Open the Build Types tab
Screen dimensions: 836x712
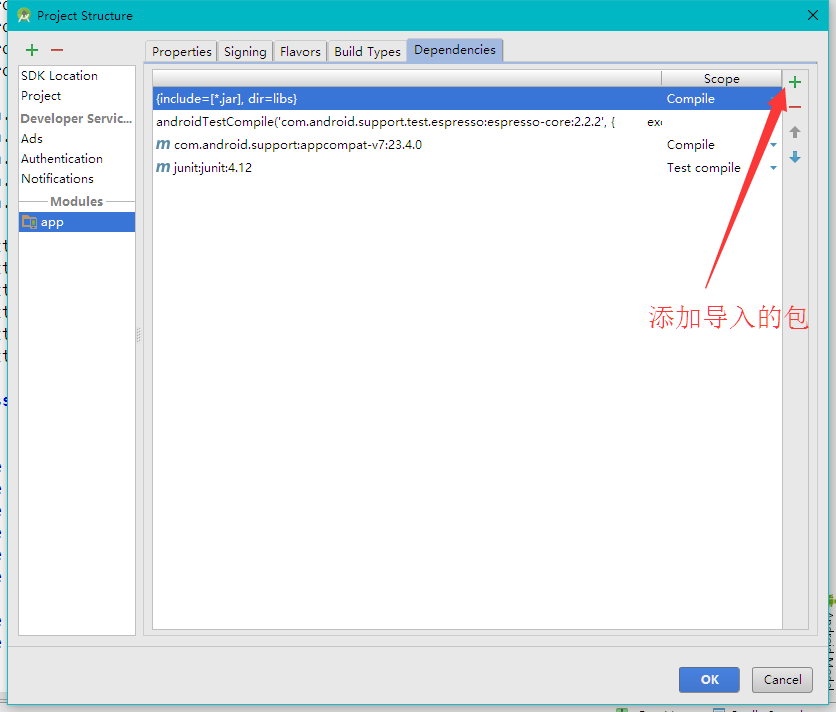tap(367, 52)
